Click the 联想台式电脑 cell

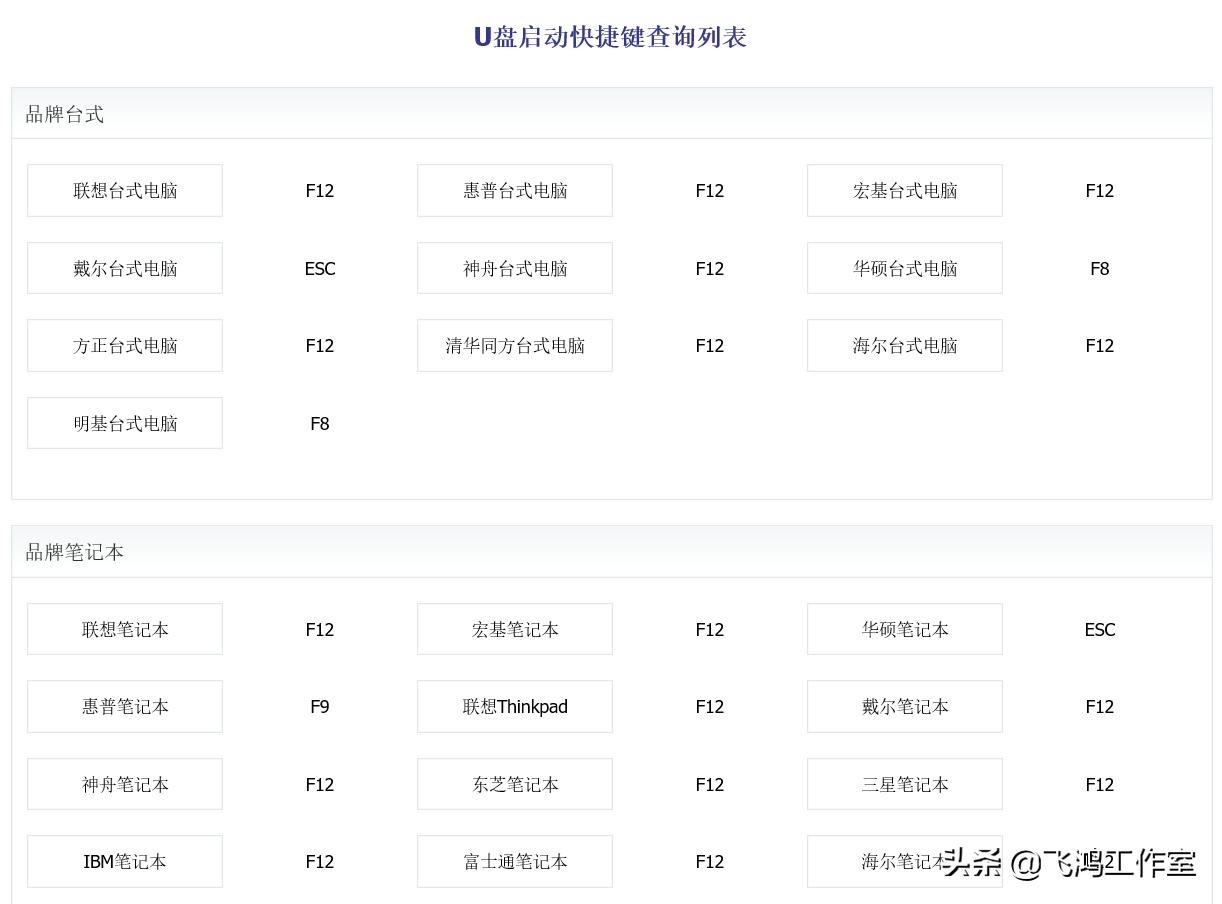coord(124,190)
